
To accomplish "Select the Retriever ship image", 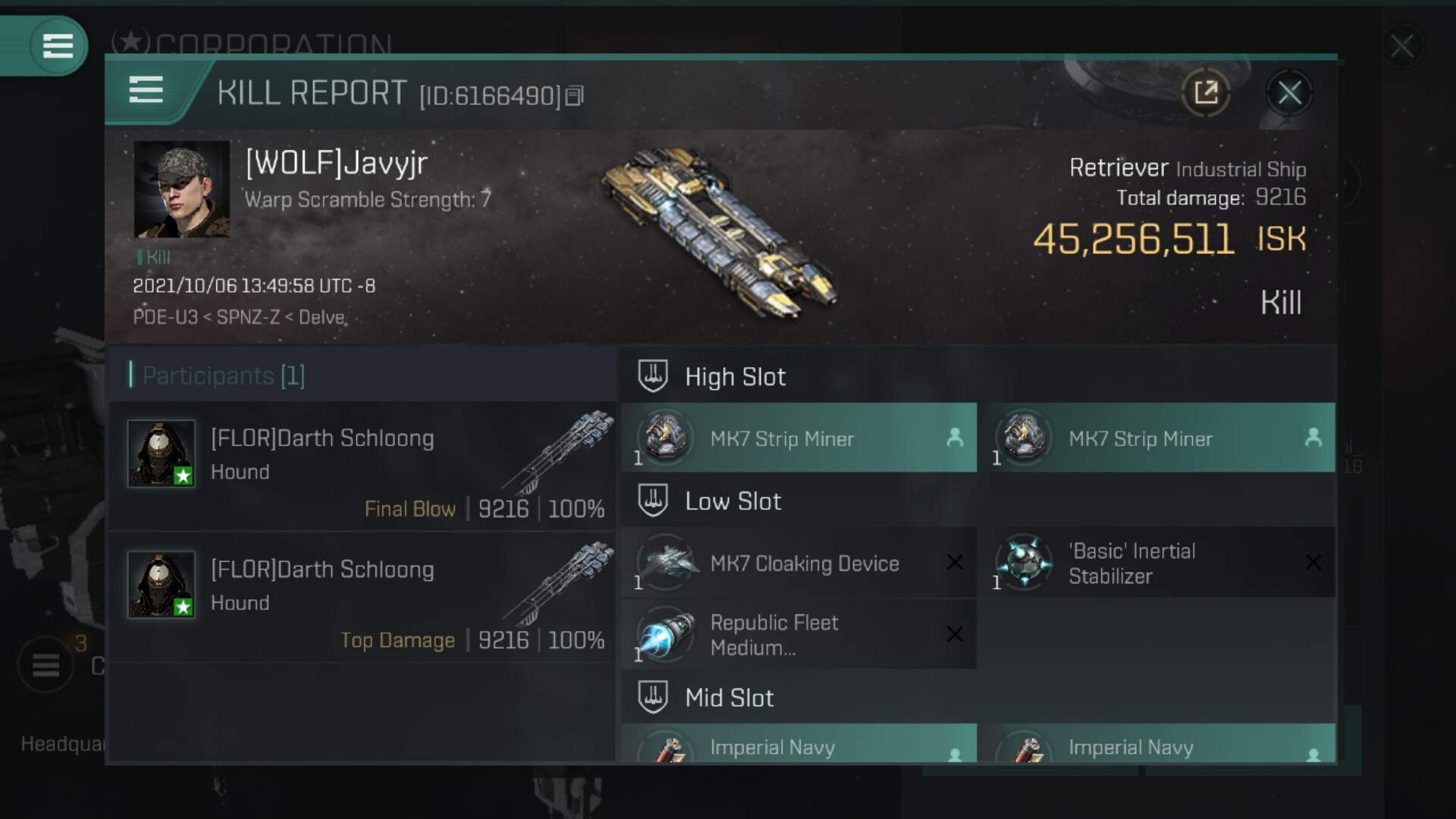I will pyautogui.click(x=720, y=231).
